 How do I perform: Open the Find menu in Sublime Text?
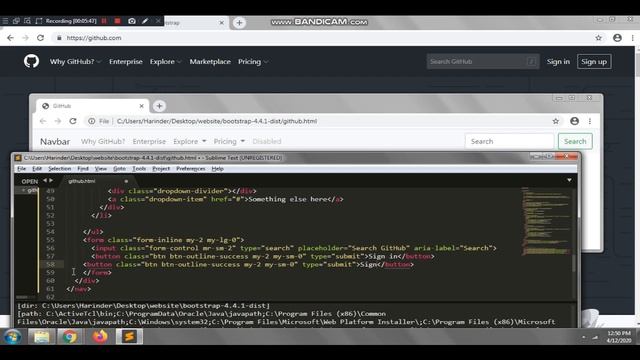tap(82, 169)
